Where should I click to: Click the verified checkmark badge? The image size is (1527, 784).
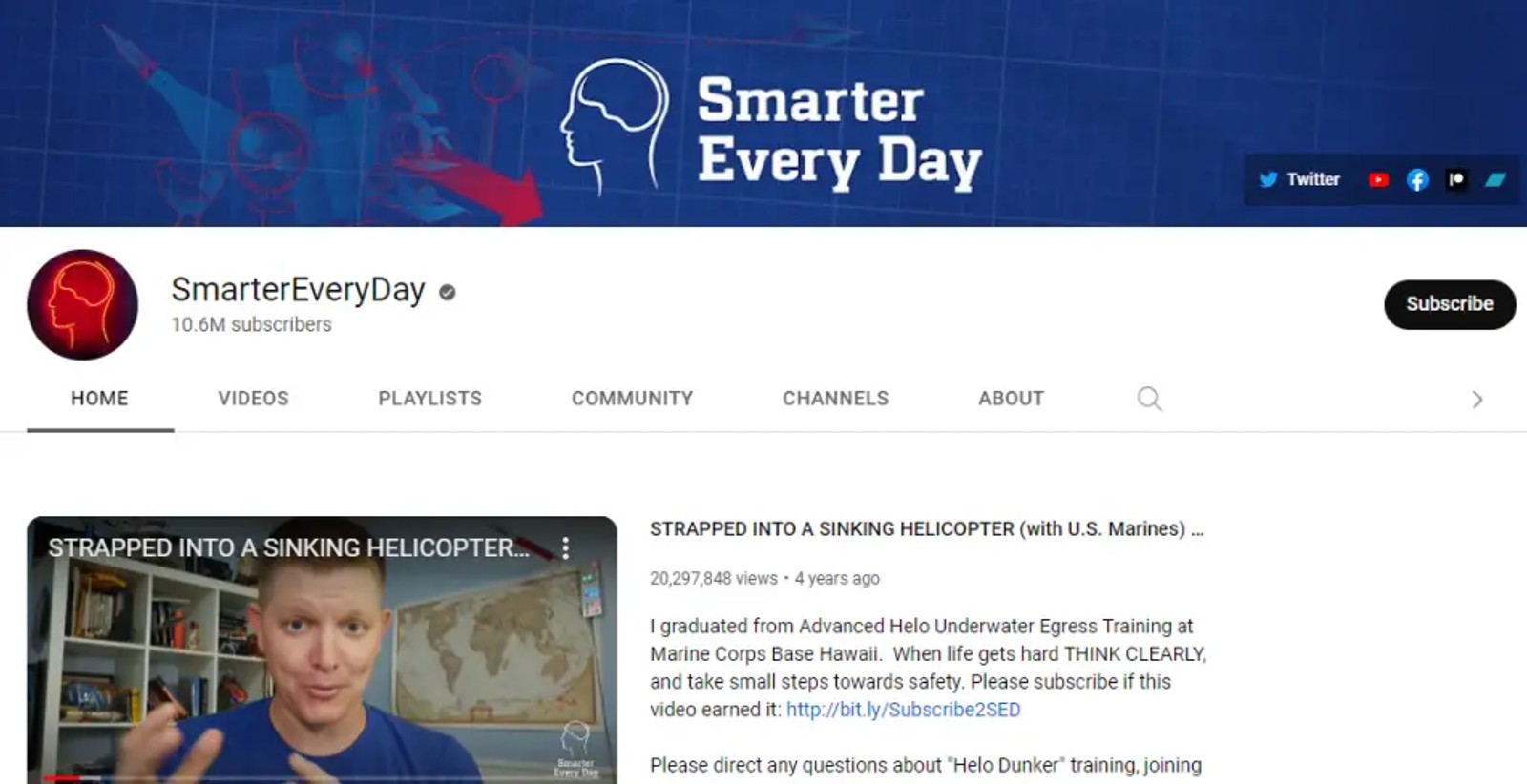tap(447, 292)
